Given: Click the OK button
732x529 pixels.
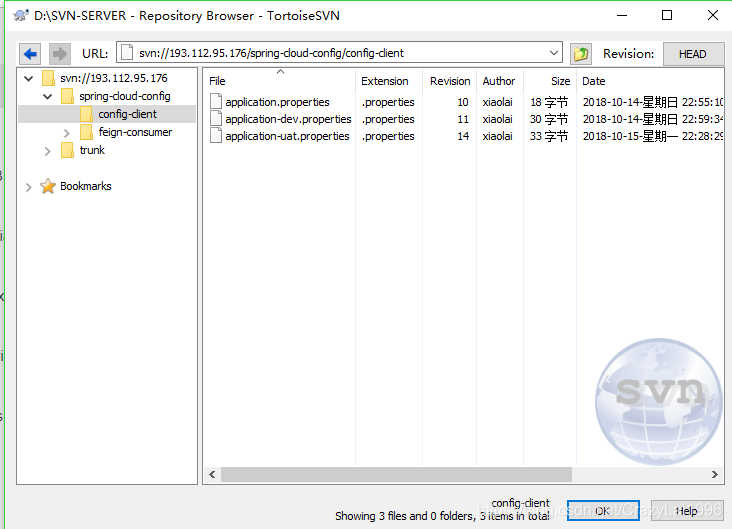Looking at the screenshot, I should tap(603, 510).
